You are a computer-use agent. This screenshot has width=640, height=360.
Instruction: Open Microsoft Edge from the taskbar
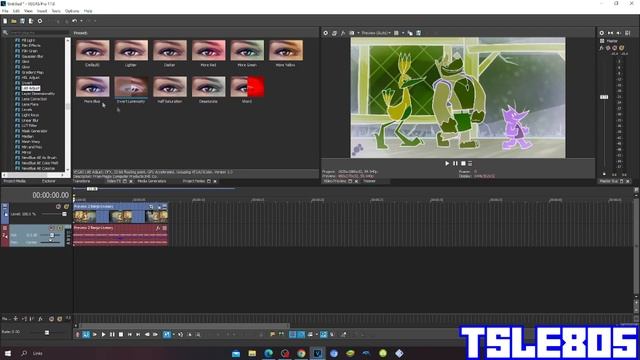point(268,353)
